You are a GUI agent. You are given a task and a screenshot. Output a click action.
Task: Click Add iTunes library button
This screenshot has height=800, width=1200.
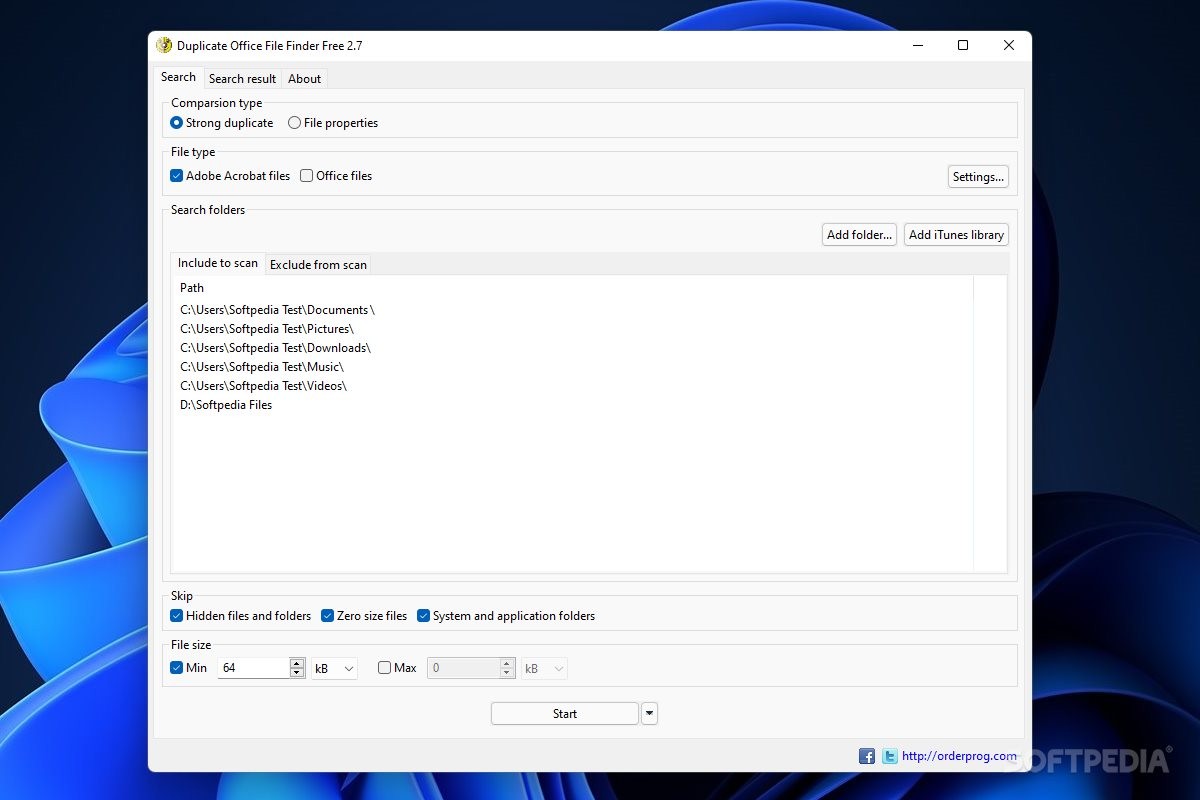[956, 235]
